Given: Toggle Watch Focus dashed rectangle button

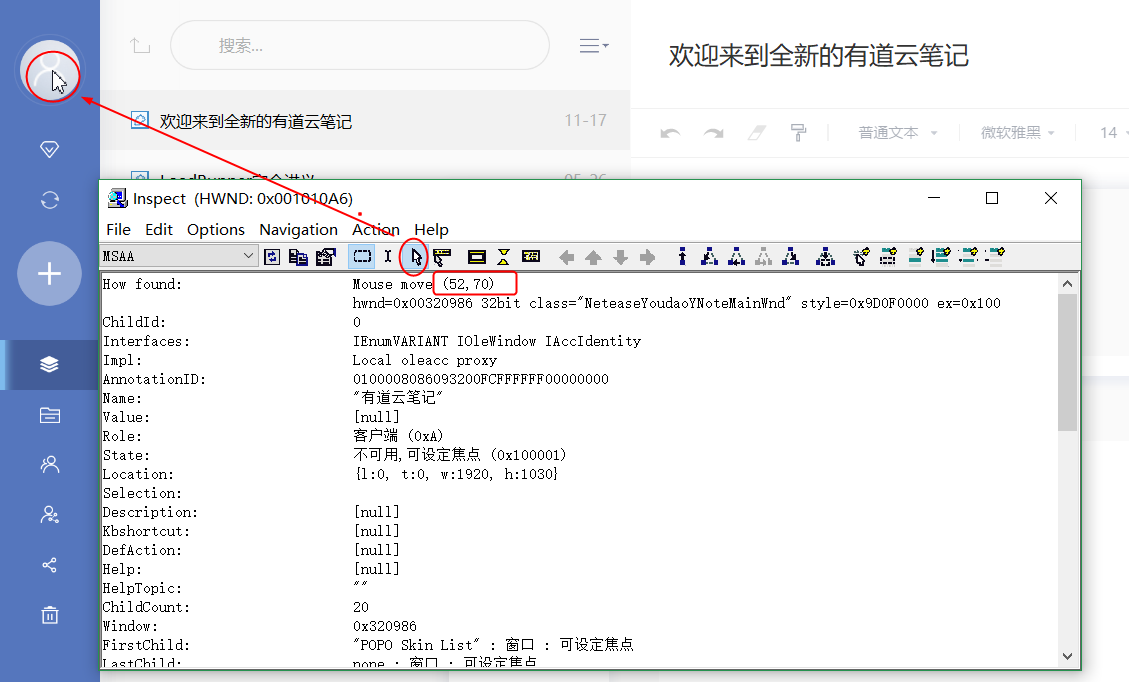Looking at the screenshot, I should point(362,256).
